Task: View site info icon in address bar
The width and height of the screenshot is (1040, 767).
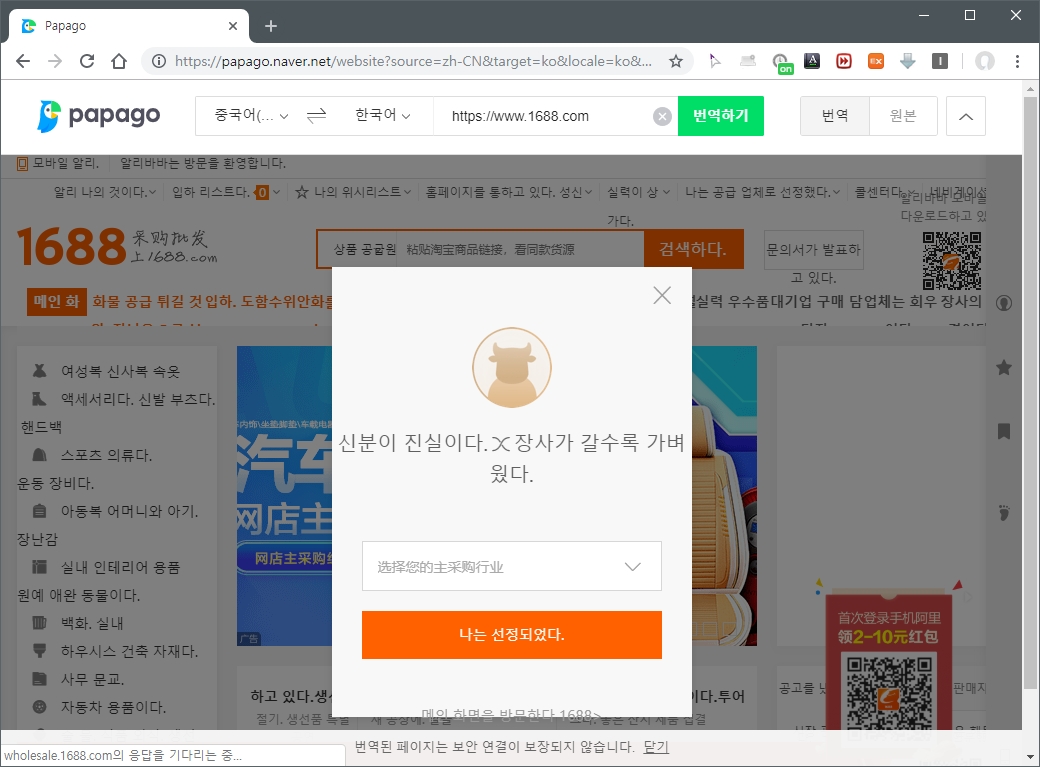Action: [x=159, y=62]
